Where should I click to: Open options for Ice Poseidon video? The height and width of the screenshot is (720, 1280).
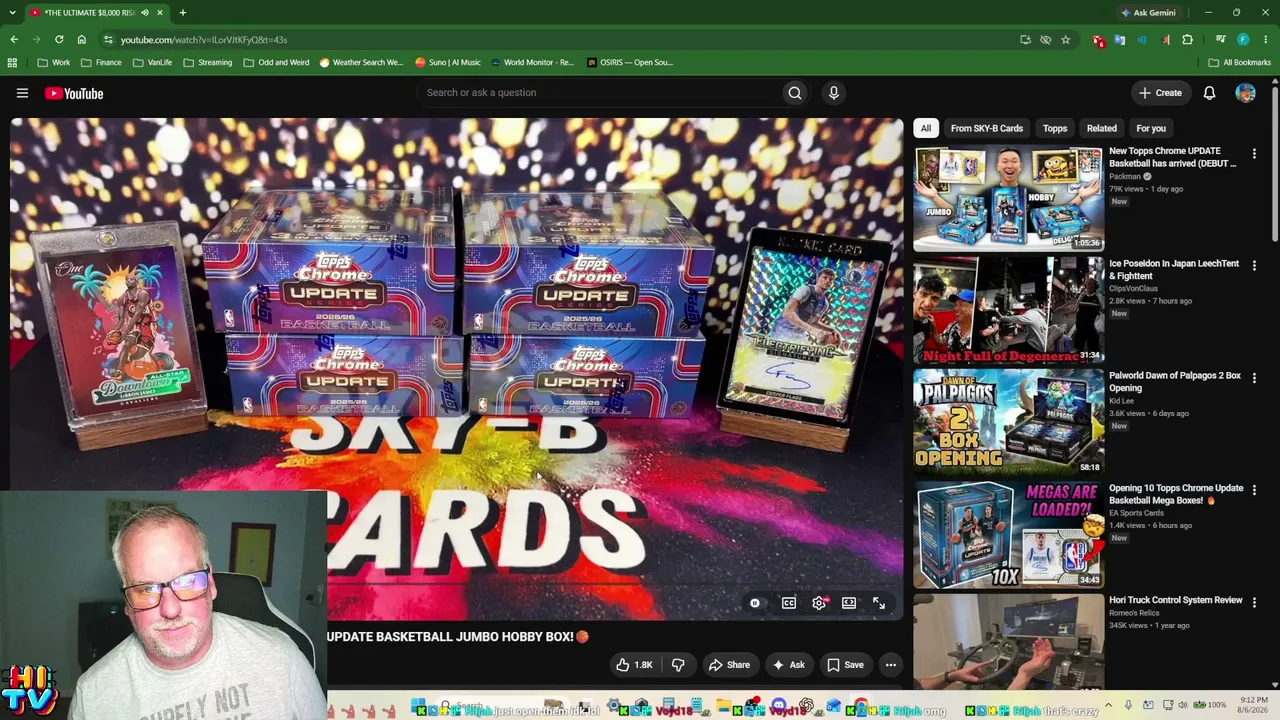1254,266
